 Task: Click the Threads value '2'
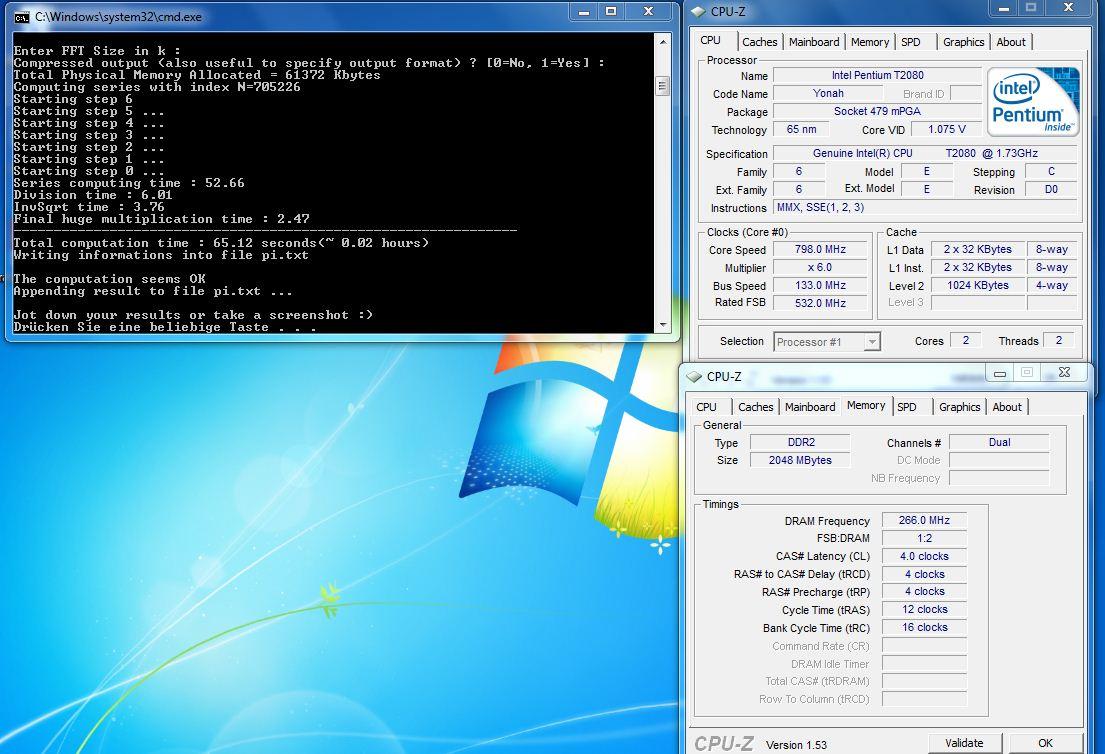1058,340
